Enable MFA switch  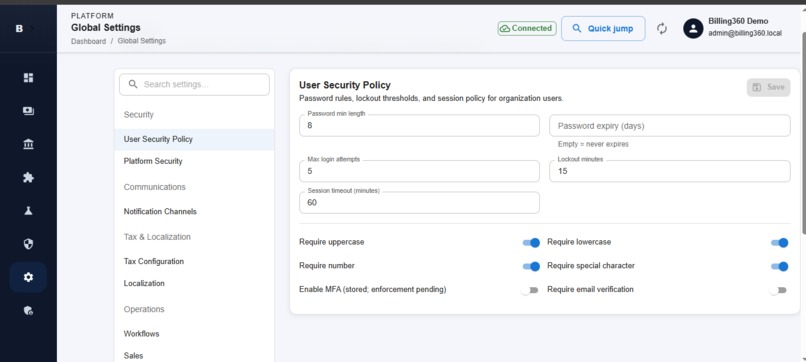tap(529, 290)
